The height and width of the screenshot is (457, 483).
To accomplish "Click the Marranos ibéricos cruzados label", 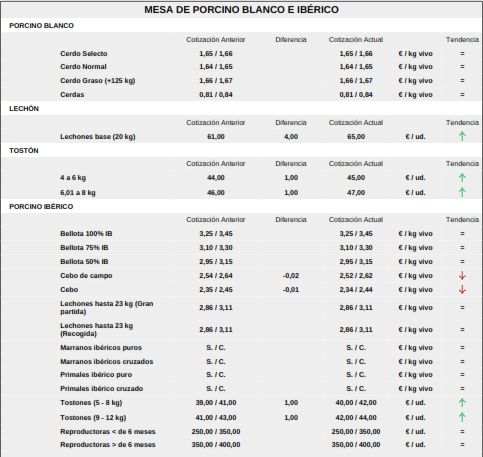I will pos(107,362).
